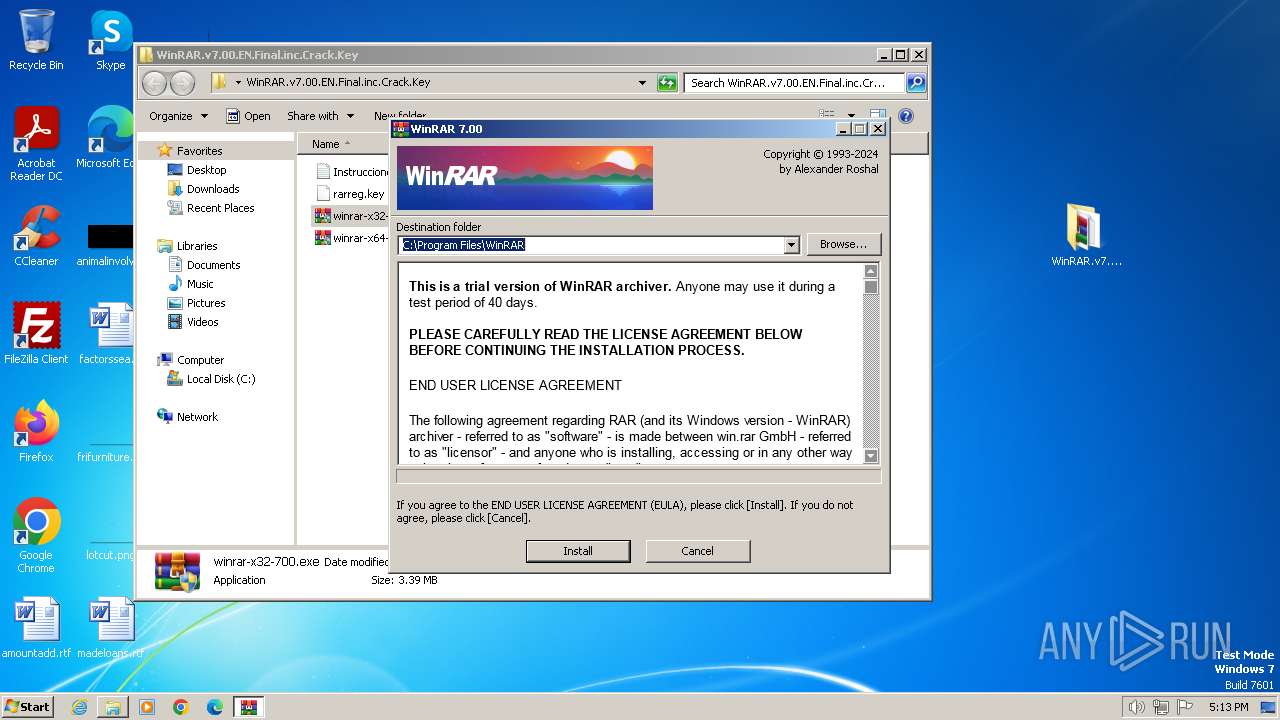Open the Share with dropdown
This screenshot has width=1280, height=720.
click(x=320, y=116)
